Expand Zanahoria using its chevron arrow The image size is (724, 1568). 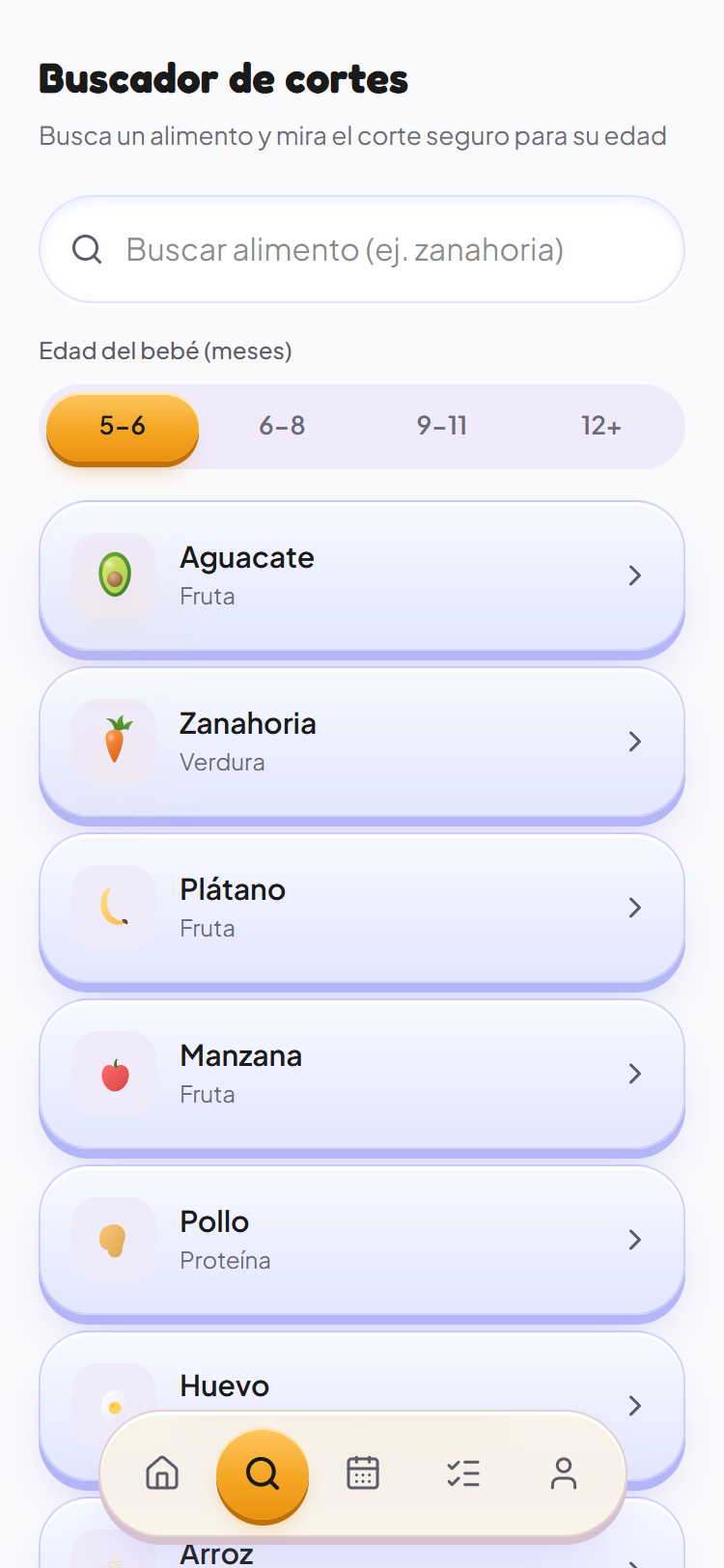click(x=635, y=742)
